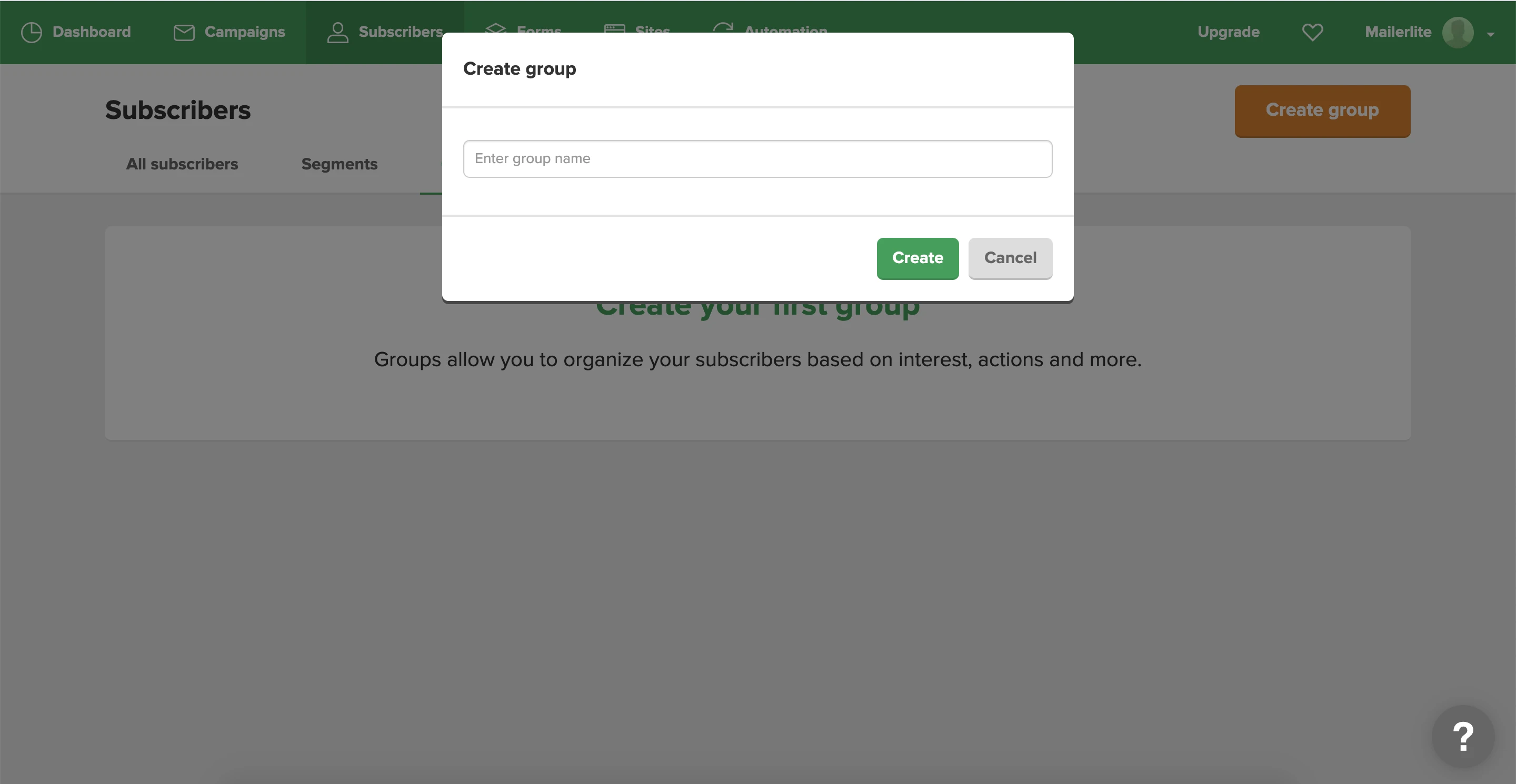Click the Subscribers person icon
Viewport: 1516px width, 784px height.
[337, 32]
